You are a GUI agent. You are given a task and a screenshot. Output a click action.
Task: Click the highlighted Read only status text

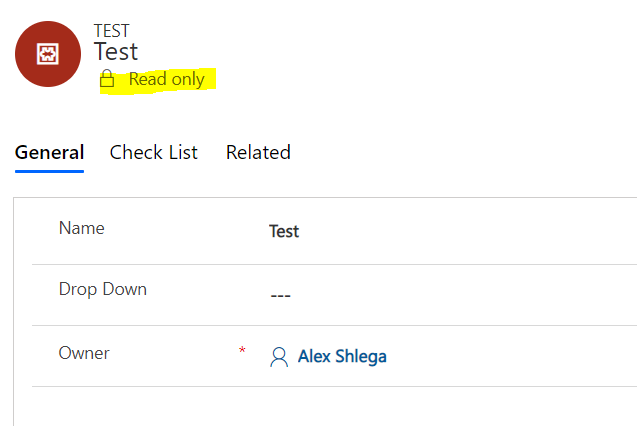(x=166, y=80)
